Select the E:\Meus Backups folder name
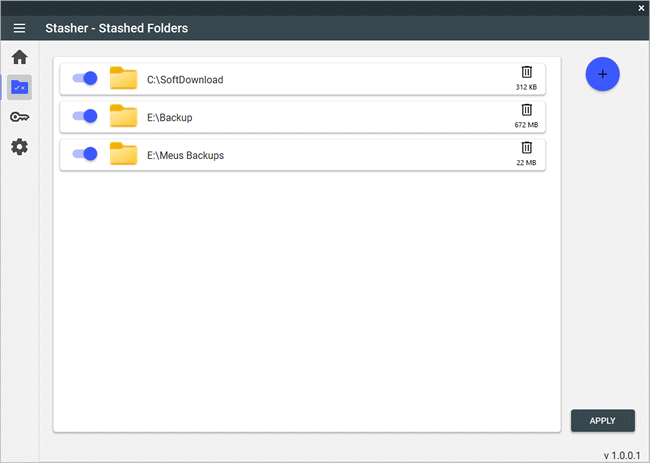 pos(185,155)
